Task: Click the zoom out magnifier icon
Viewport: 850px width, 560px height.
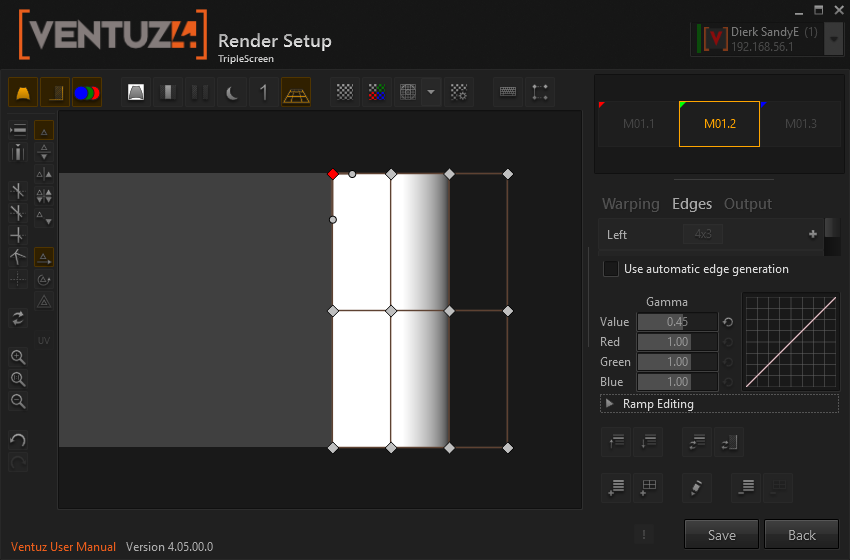Action: [x=18, y=401]
